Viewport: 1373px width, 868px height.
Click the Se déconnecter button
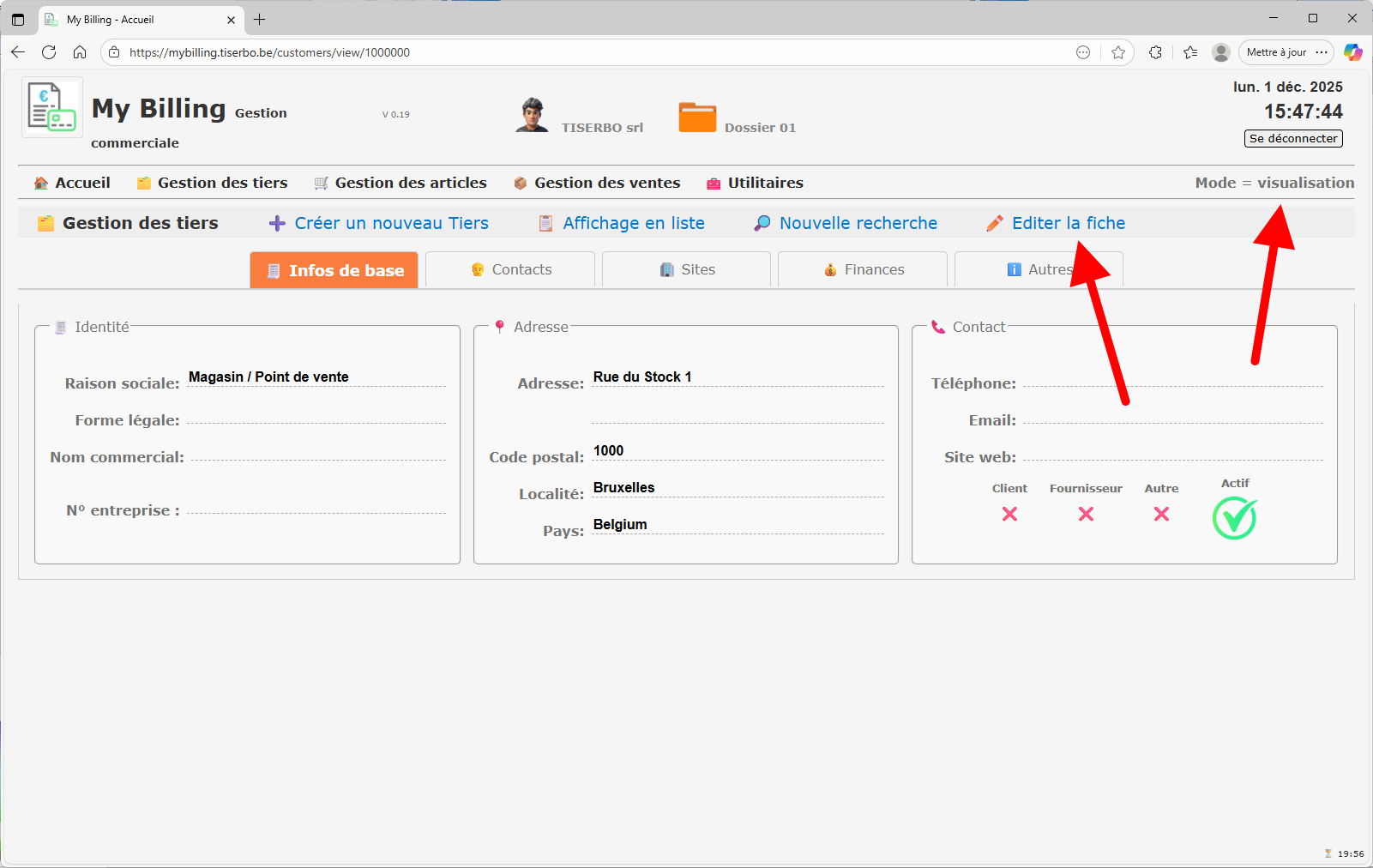tap(1292, 138)
